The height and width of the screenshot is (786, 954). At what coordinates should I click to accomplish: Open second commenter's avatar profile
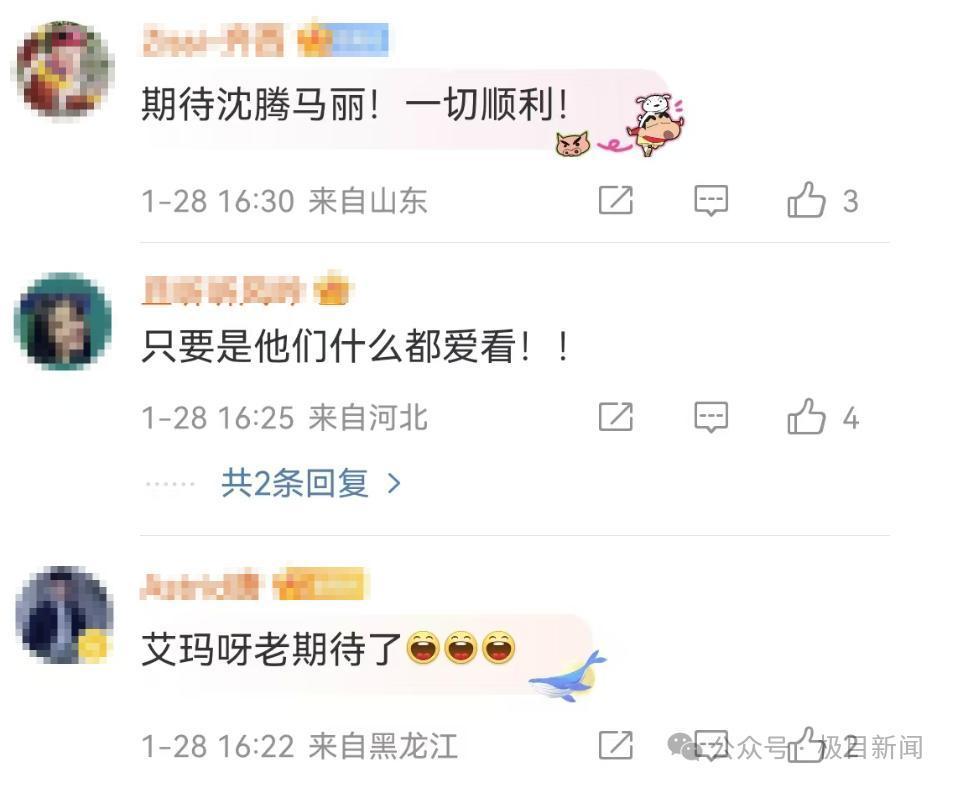[x=63, y=321]
